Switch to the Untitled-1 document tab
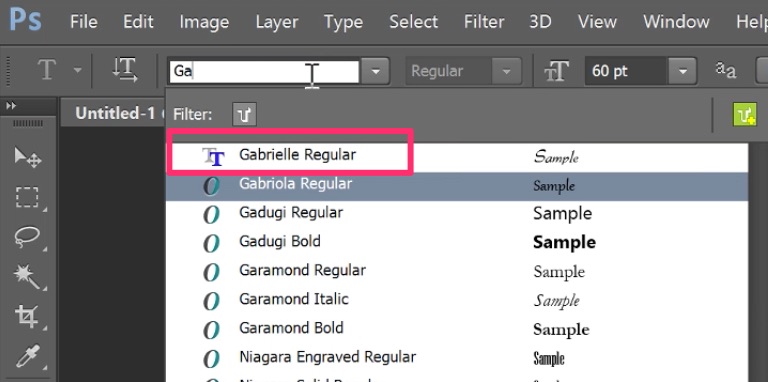The width and height of the screenshot is (768, 382). [x=115, y=114]
